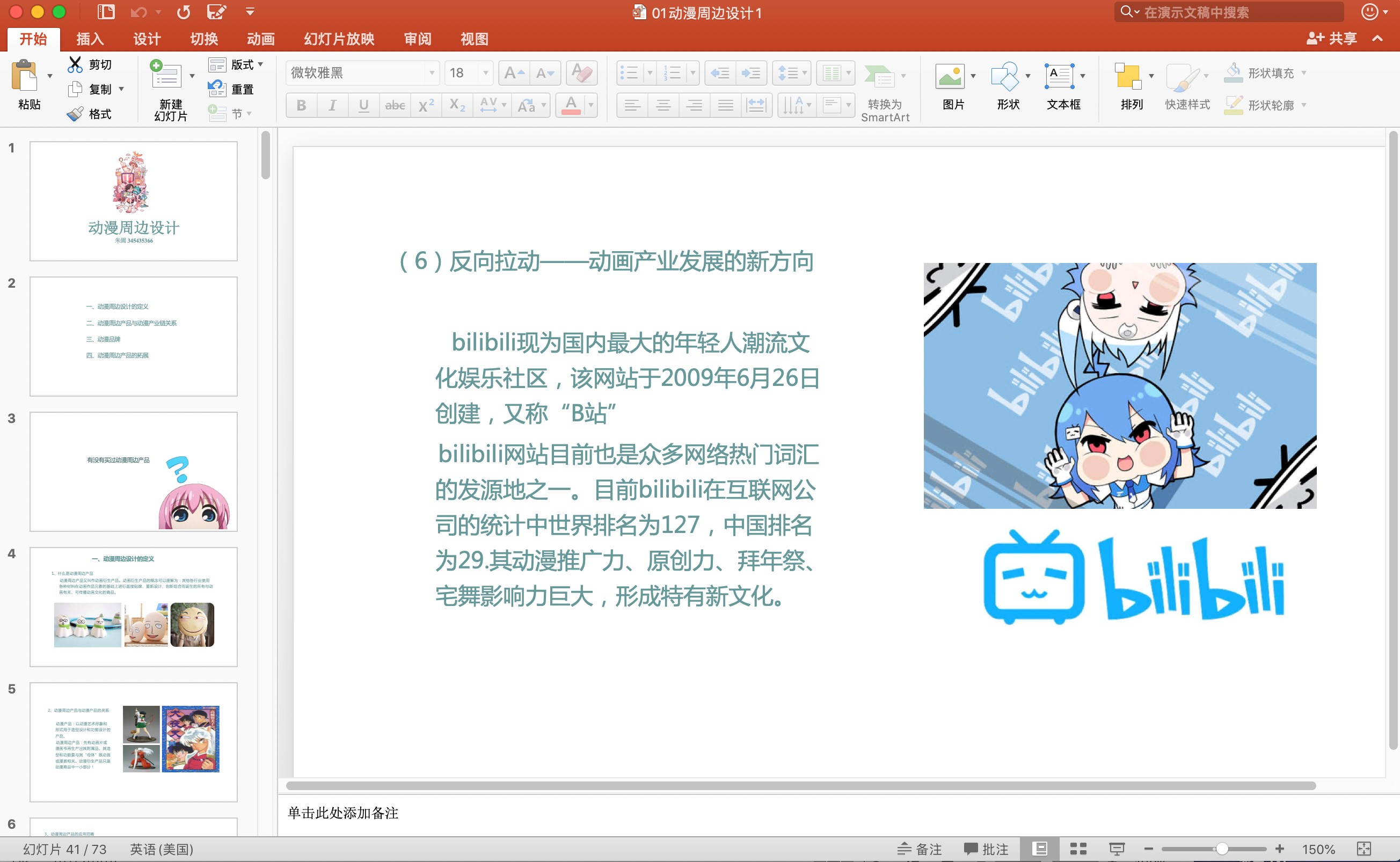The image size is (1400, 862).
Task: Click the Text Box (文本框) icon
Action: [1059, 77]
